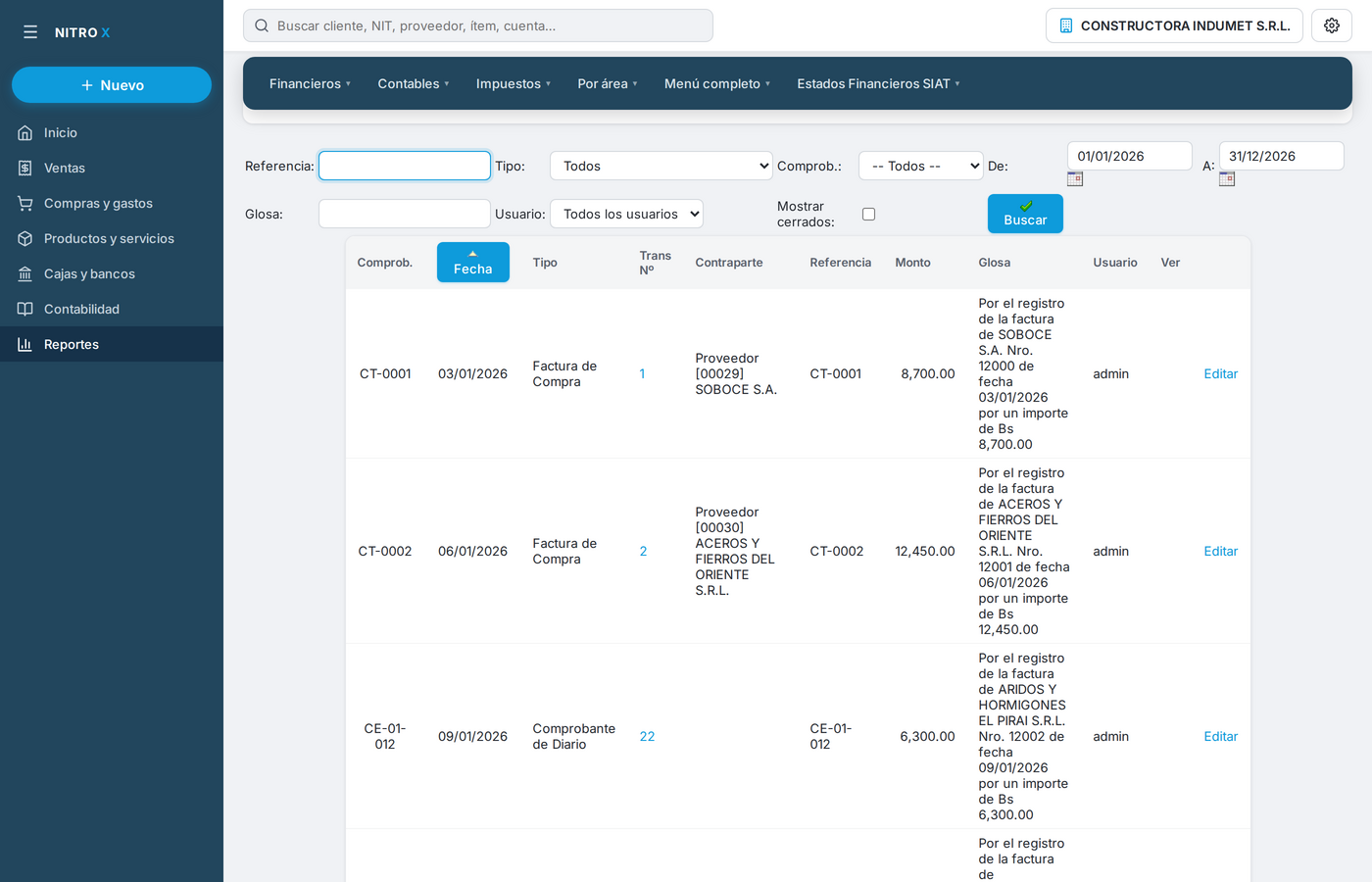Click the Nuevo button
The width and height of the screenshot is (1372, 882).
pyautogui.click(x=112, y=85)
